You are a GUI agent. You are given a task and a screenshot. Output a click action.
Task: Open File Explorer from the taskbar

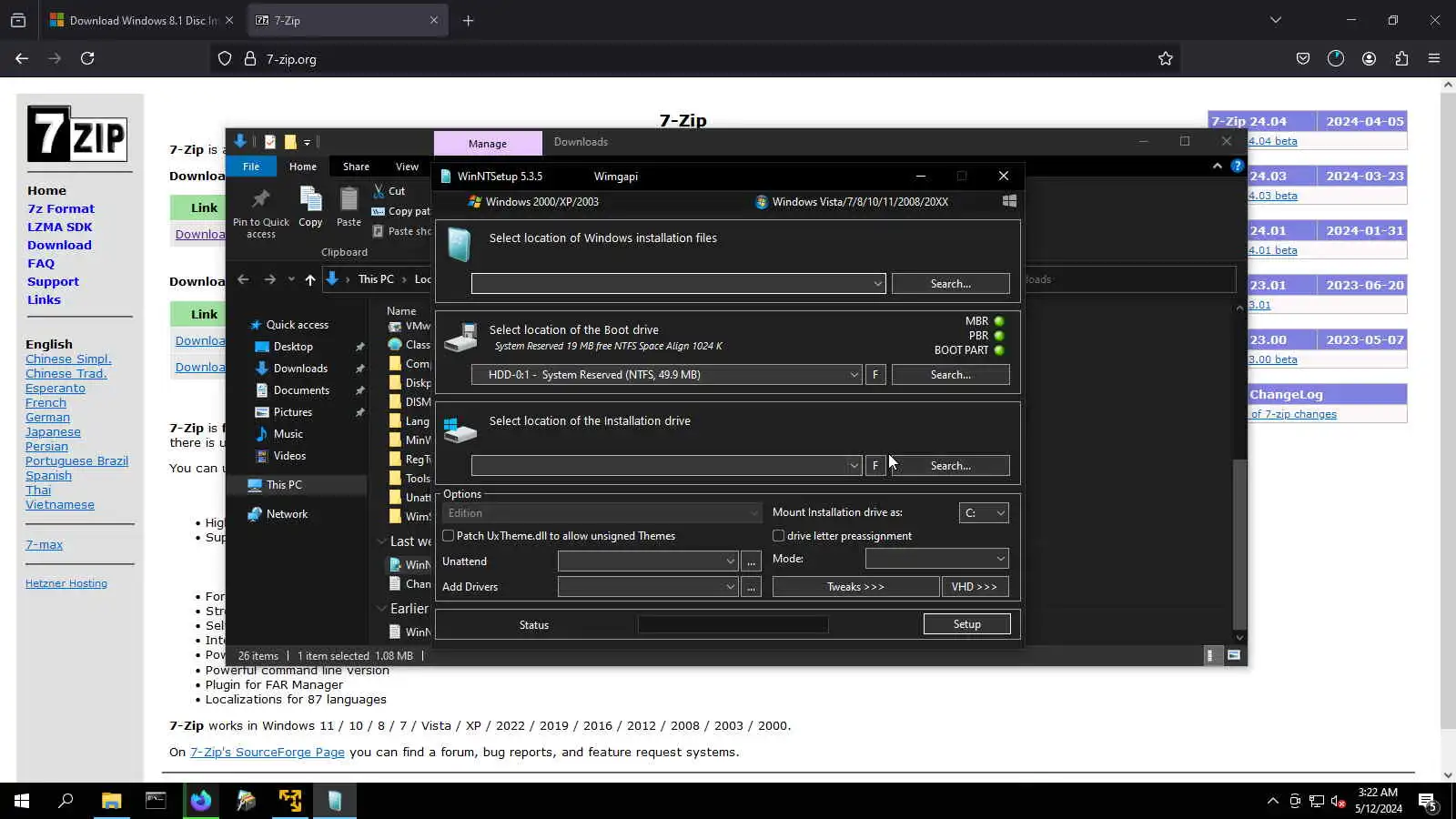tap(111, 801)
